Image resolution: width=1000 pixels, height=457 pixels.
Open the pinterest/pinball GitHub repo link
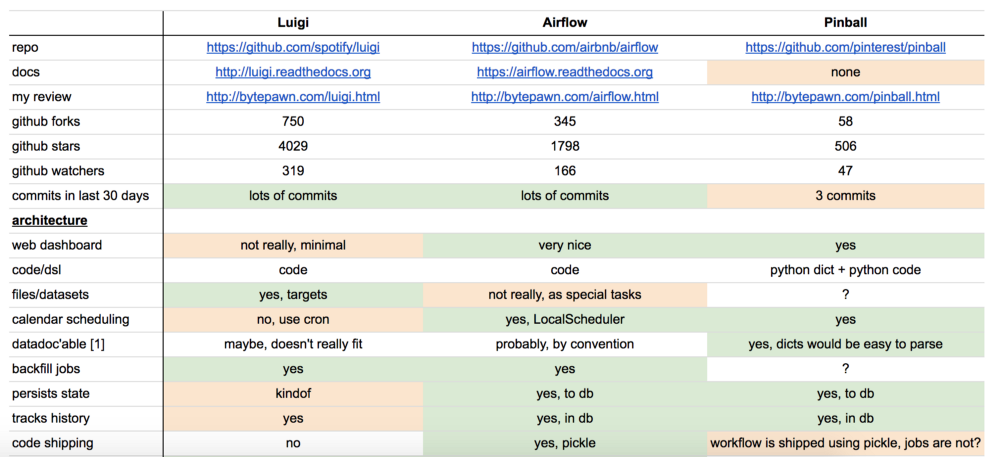click(x=845, y=47)
